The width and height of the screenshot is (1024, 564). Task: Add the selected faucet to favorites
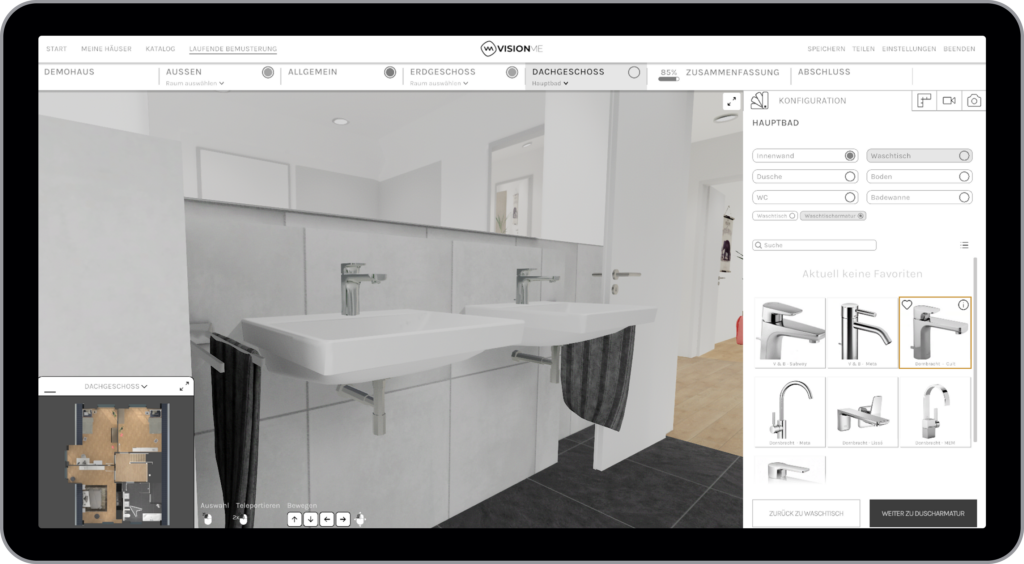pyautogui.click(x=907, y=305)
